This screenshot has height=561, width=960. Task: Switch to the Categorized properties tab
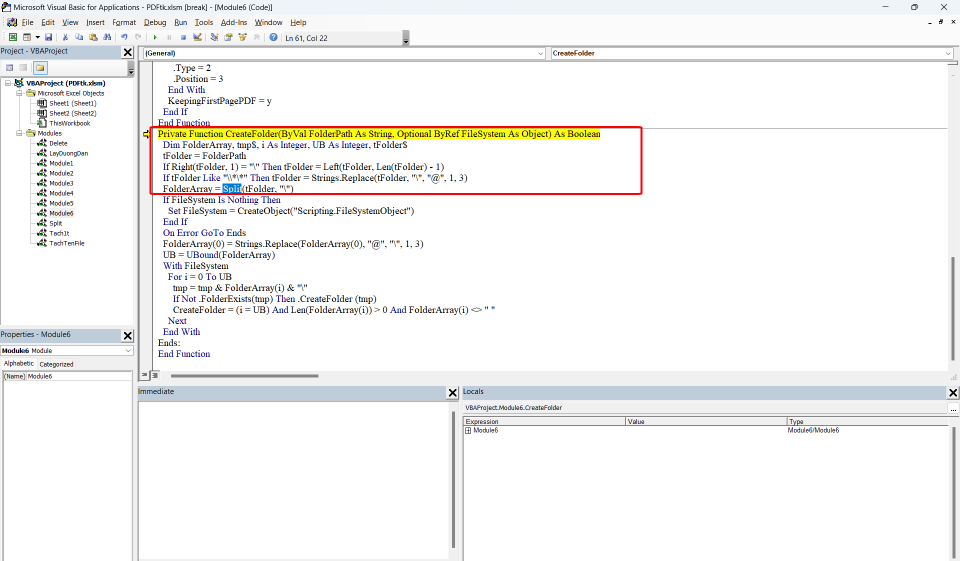click(56, 364)
